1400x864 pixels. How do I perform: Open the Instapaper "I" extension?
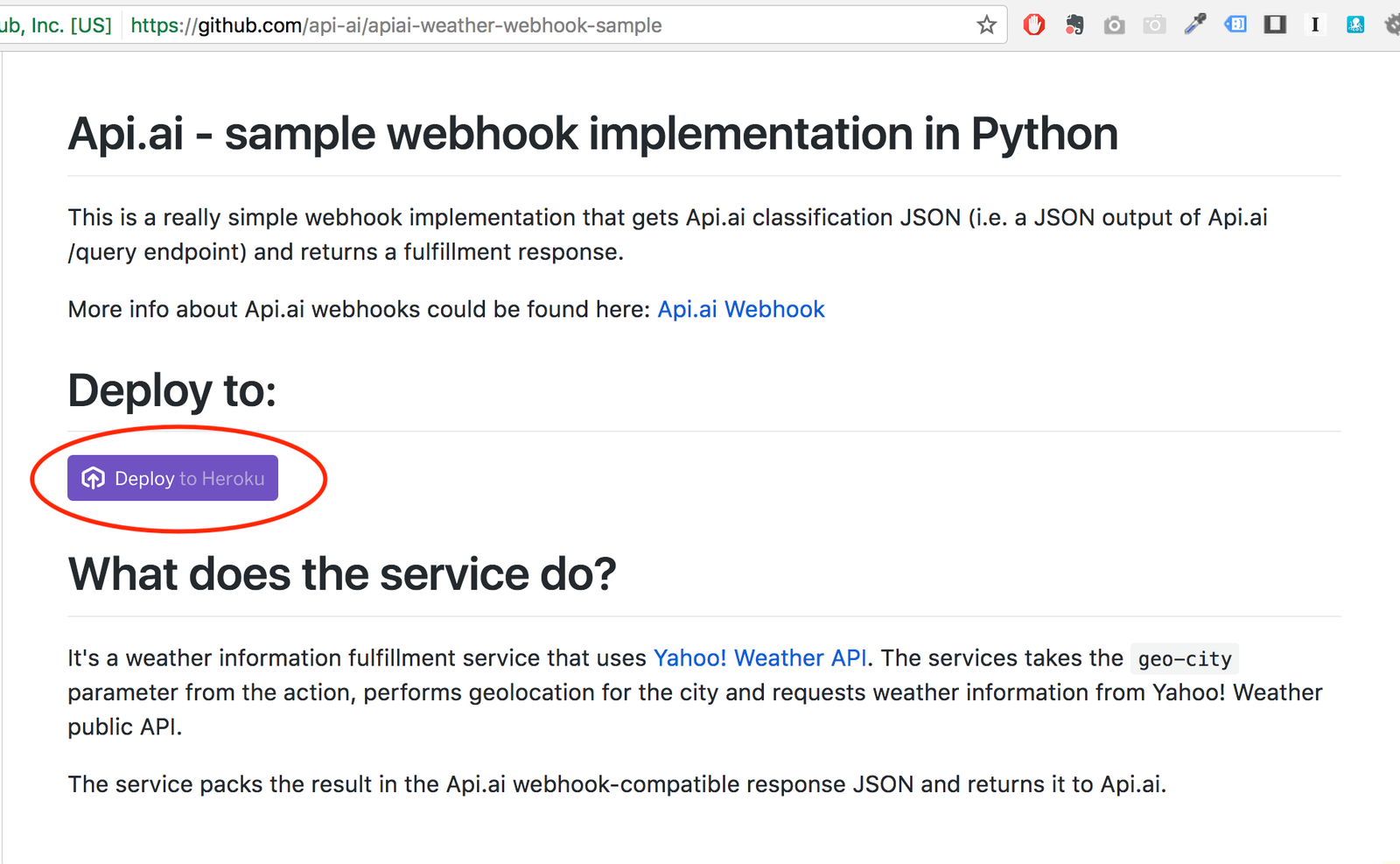point(1315,25)
